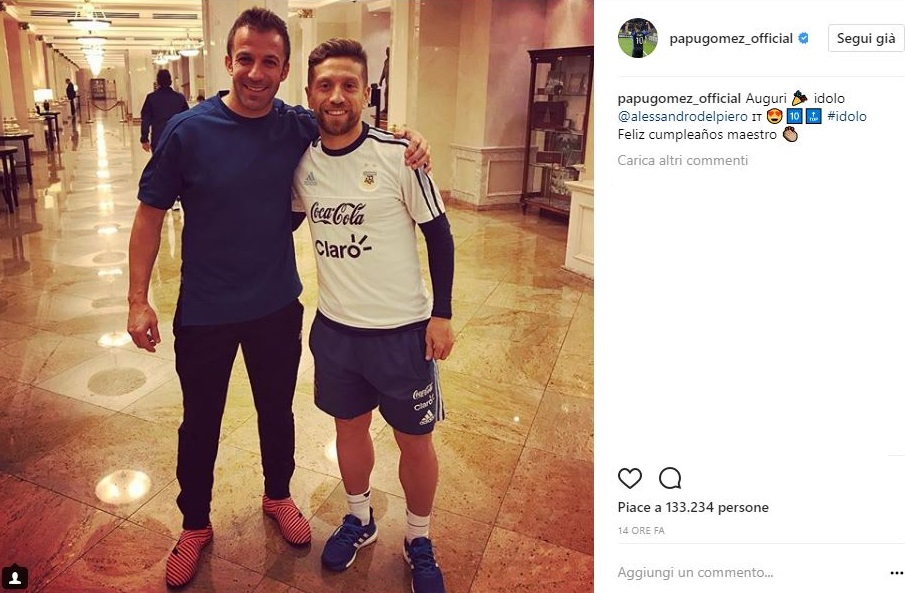This screenshot has width=905, height=593.
Task: View who liked: Piace a 133.234 persone
Action: tap(693, 507)
